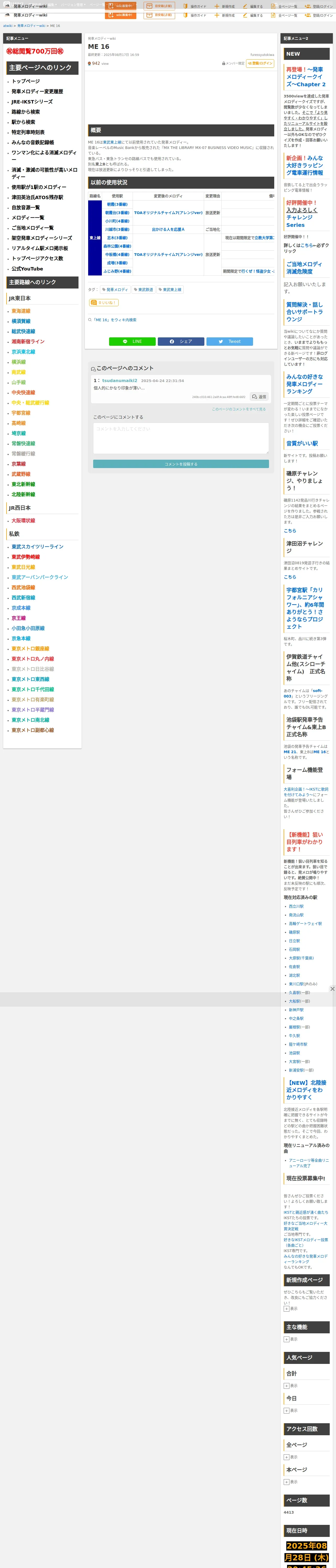Click the Facebook icon on シェア button

tap(172, 342)
